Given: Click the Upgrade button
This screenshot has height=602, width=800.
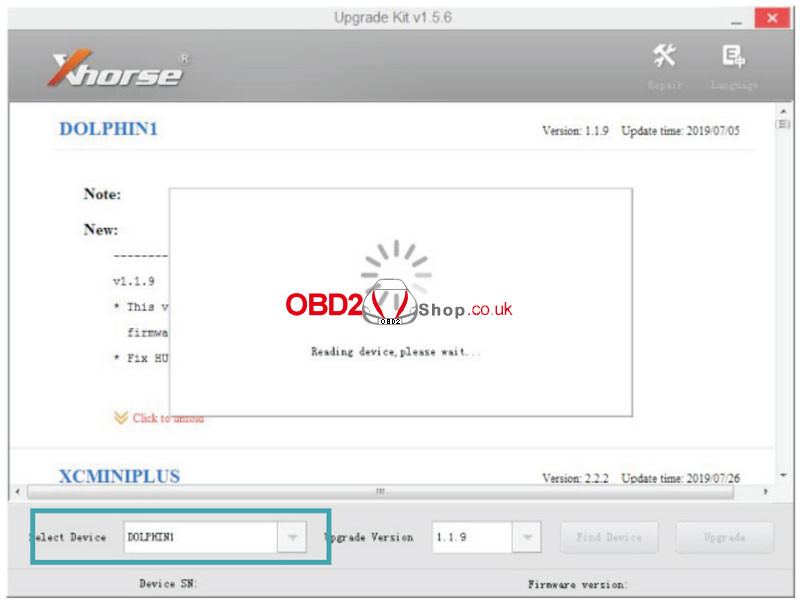Looking at the screenshot, I should (724, 537).
